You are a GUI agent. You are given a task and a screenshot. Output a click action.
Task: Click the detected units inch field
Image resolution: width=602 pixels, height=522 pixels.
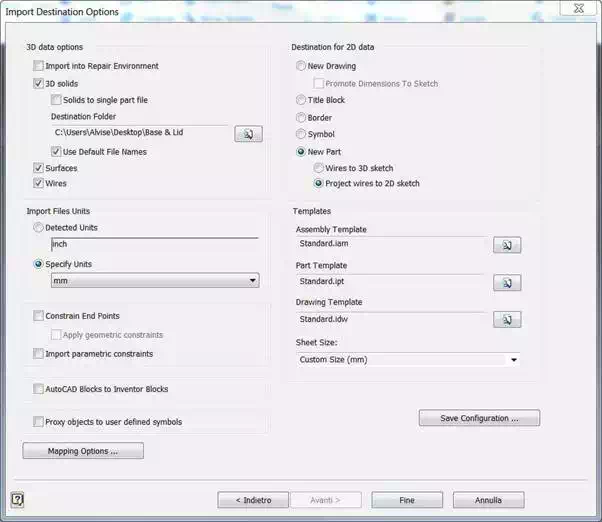(155, 244)
